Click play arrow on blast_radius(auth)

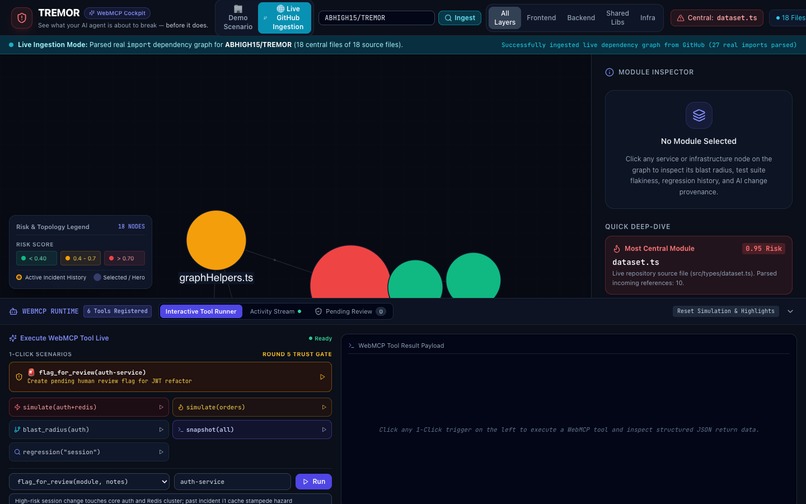[x=161, y=429]
